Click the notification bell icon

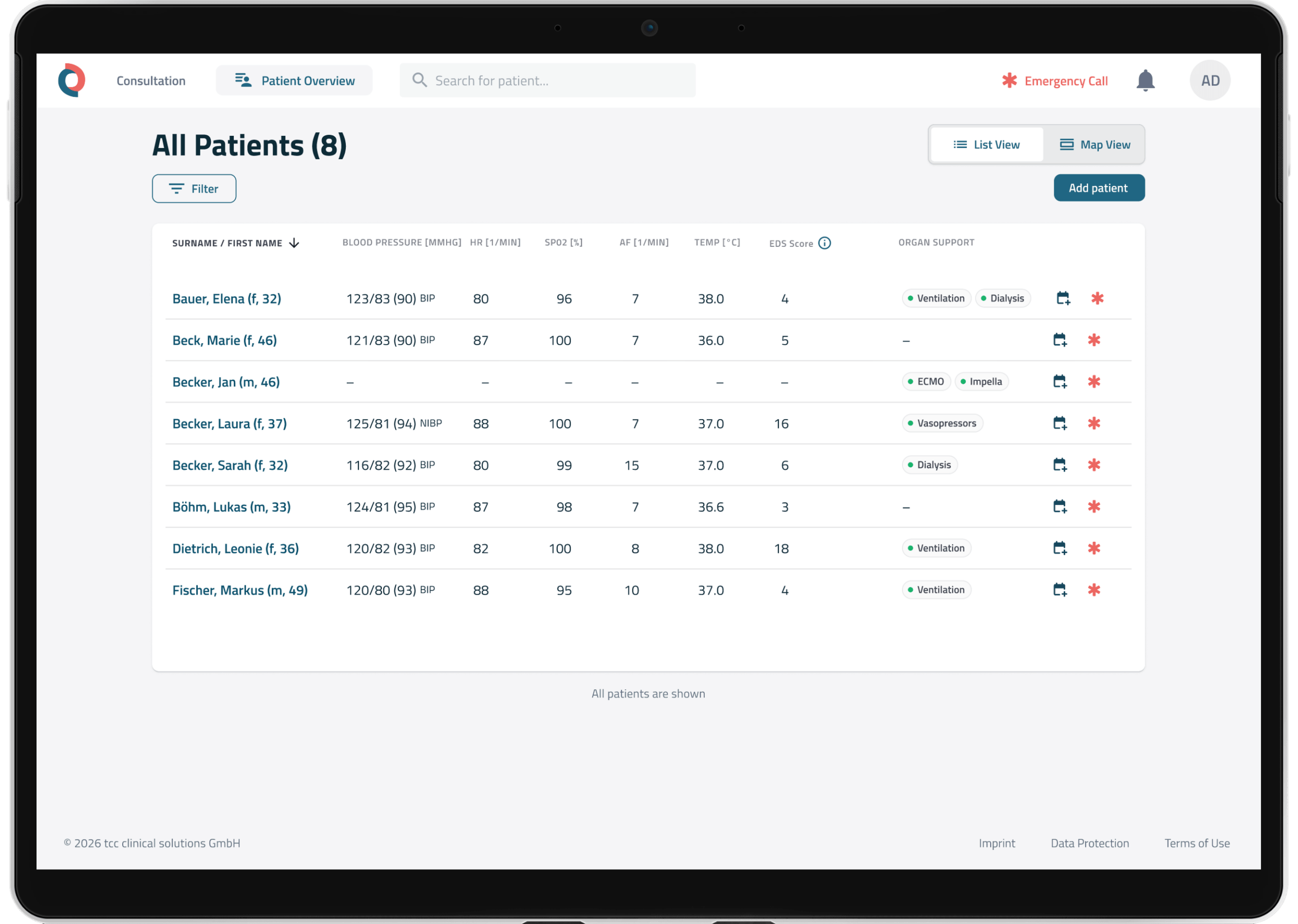tap(1145, 80)
